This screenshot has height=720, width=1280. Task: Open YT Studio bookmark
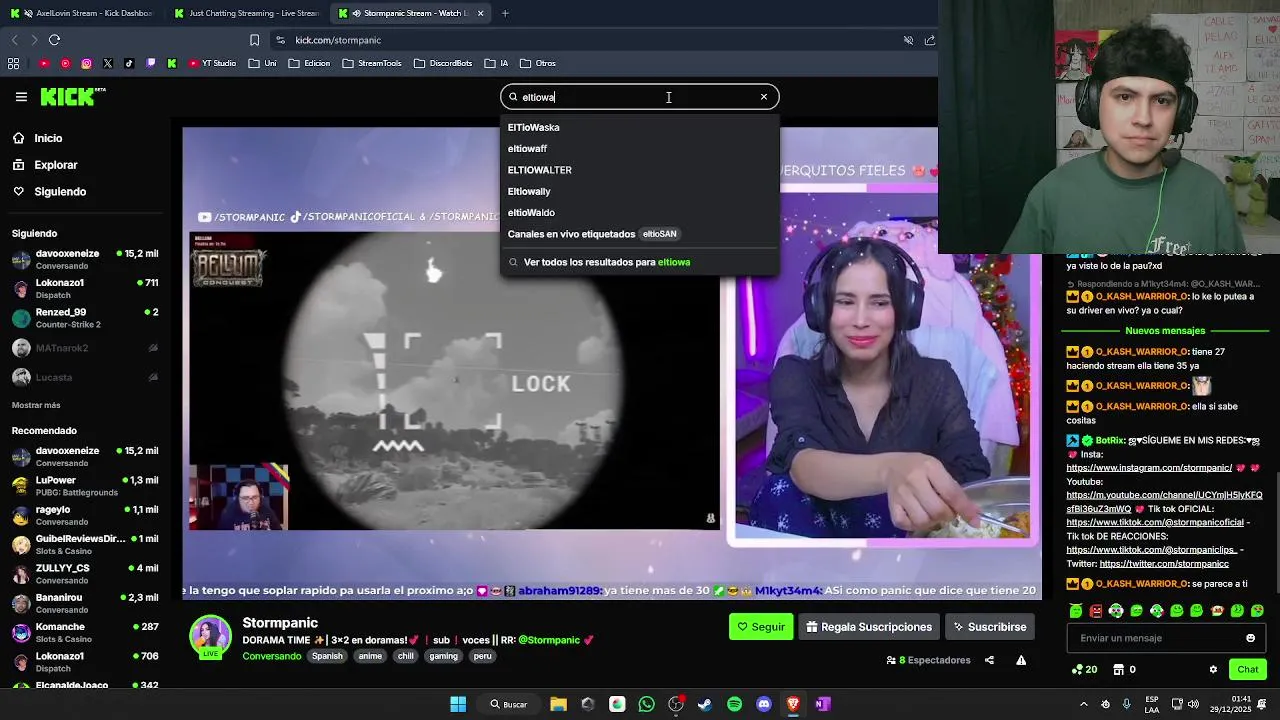click(211, 63)
